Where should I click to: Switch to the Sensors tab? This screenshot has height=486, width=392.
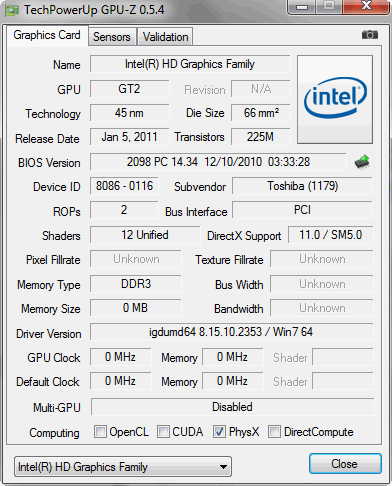click(x=112, y=37)
